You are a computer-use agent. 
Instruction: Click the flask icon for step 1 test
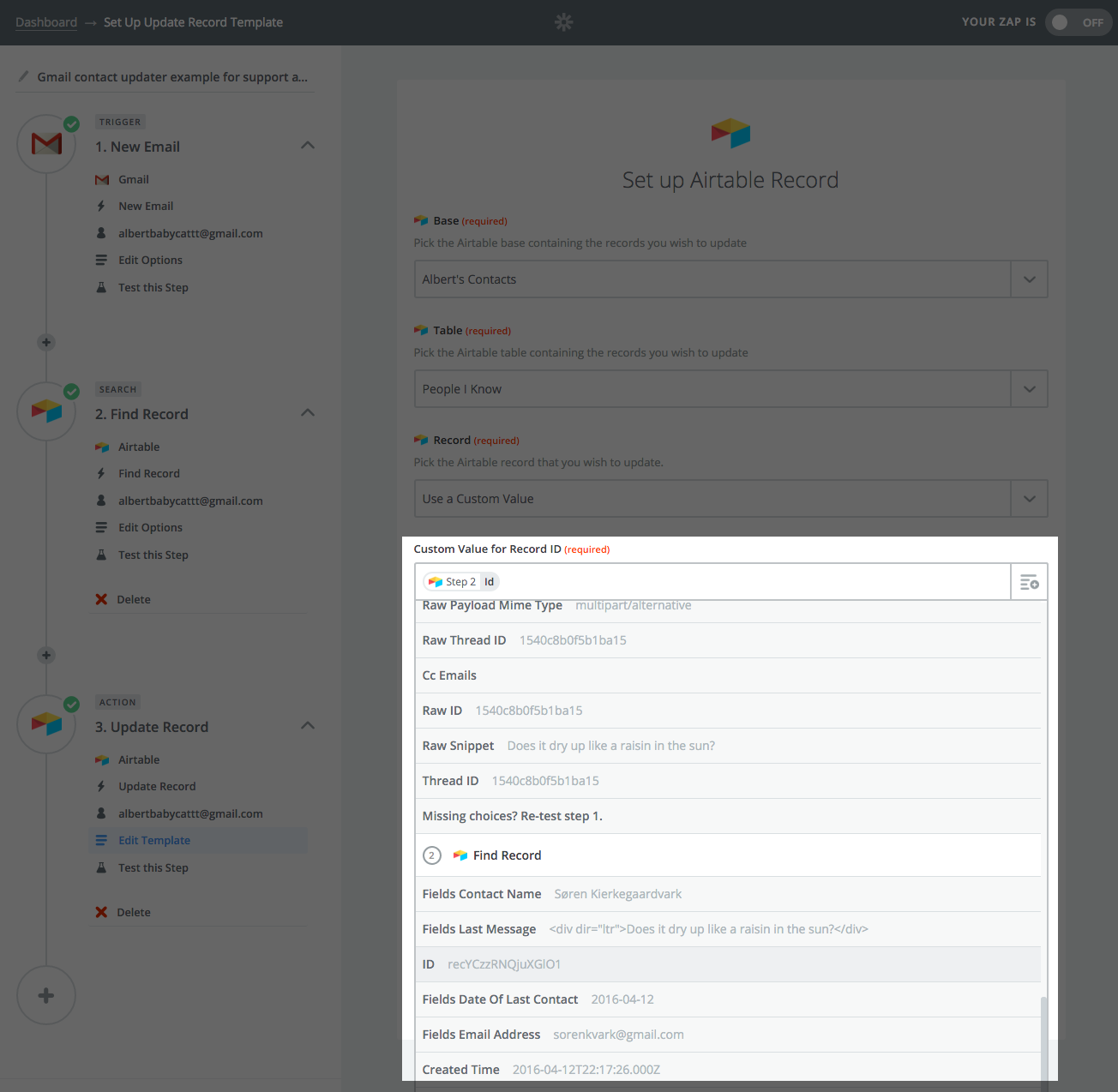pyautogui.click(x=101, y=287)
